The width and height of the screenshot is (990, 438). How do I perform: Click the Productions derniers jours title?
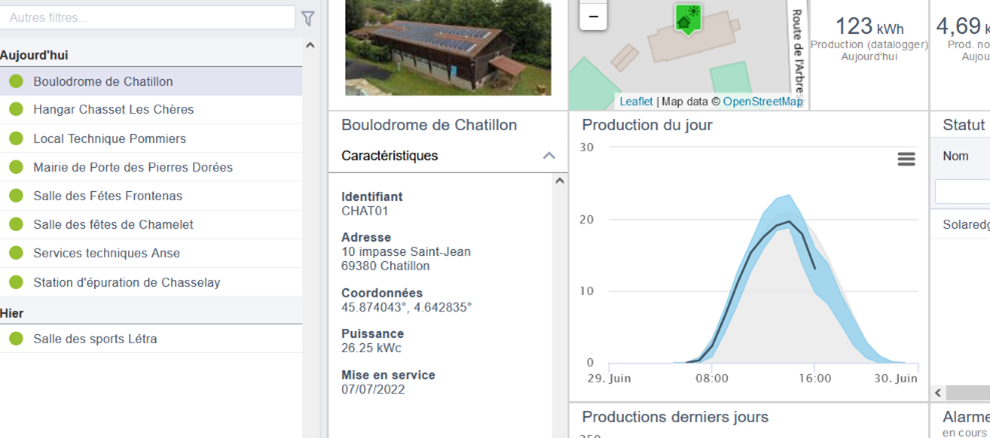coord(675,417)
